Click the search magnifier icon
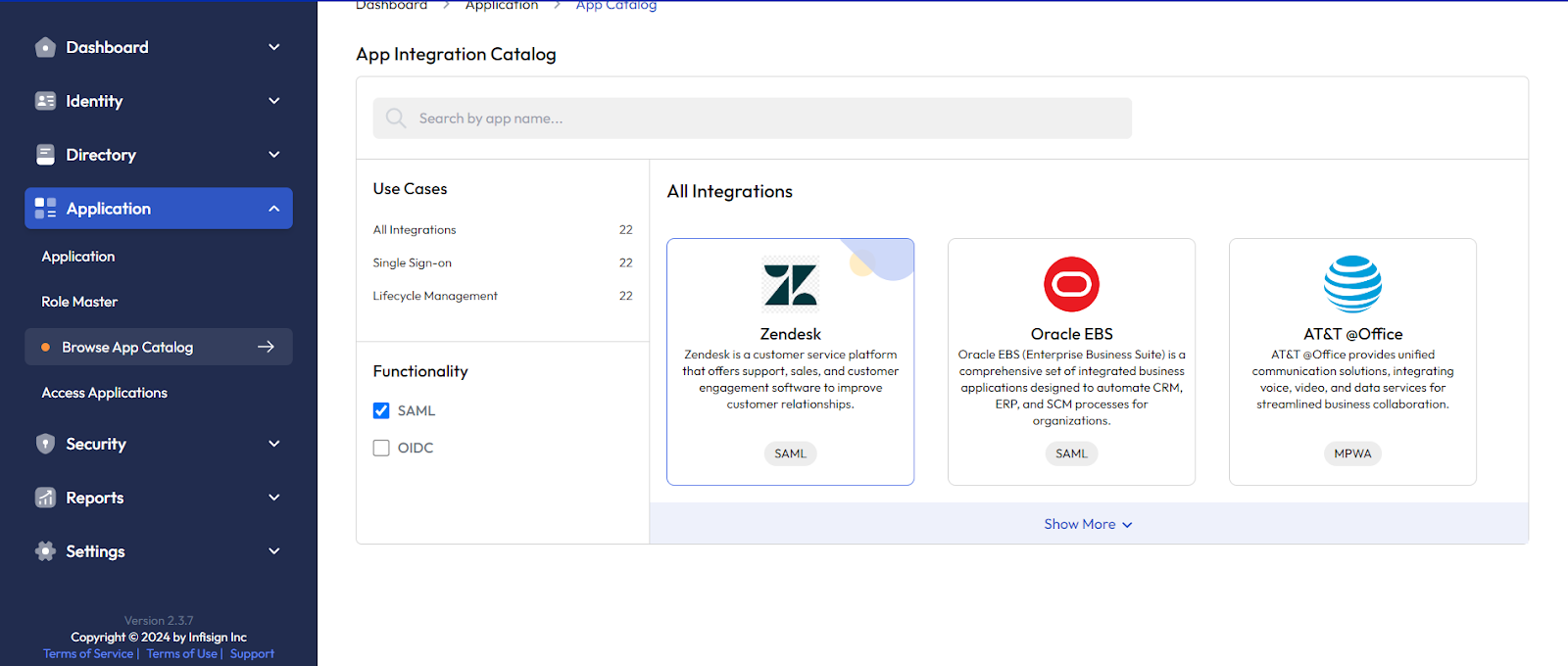This screenshot has width=1568, height=666. pyautogui.click(x=396, y=119)
